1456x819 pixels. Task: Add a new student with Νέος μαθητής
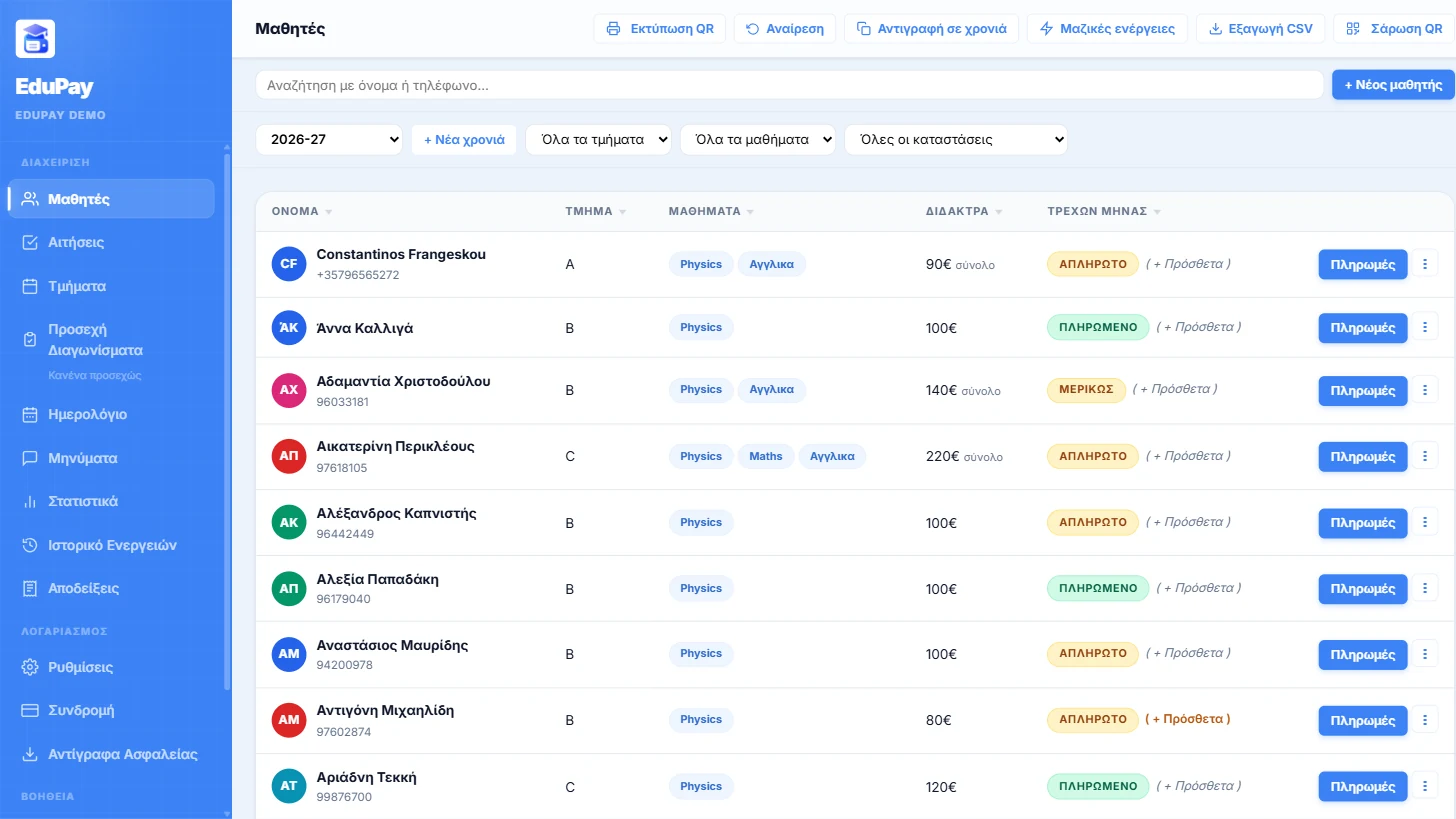tap(1393, 85)
